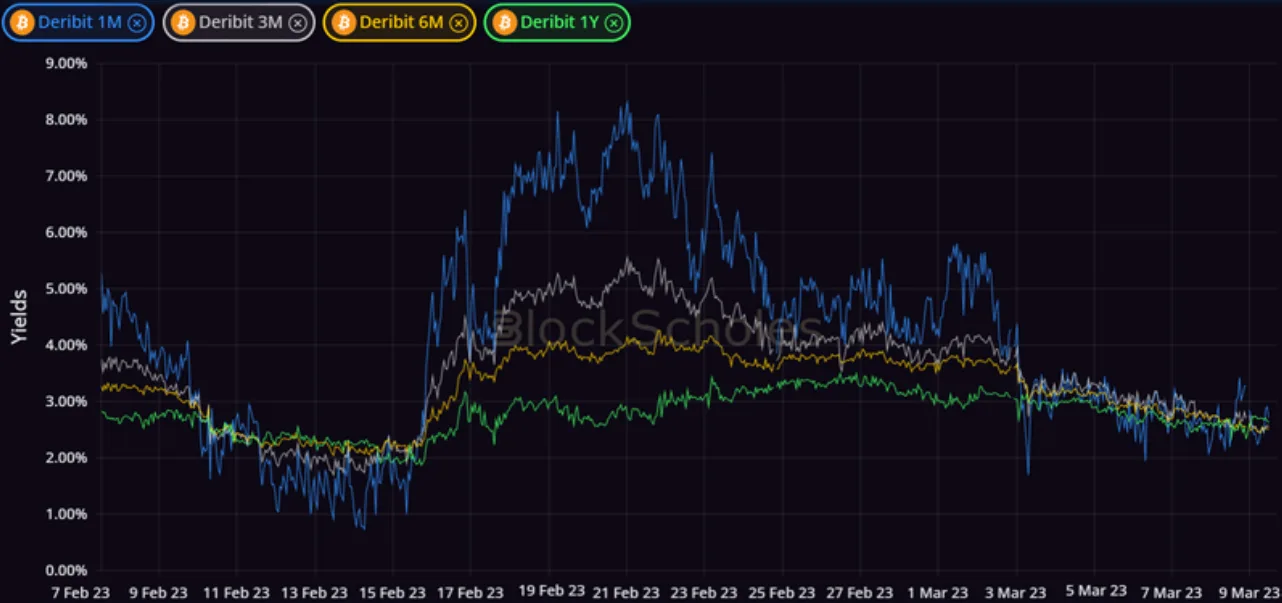This screenshot has width=1282, height=603.
Task: Click the 0.00% y-axis label
Action: pos(67,571)
